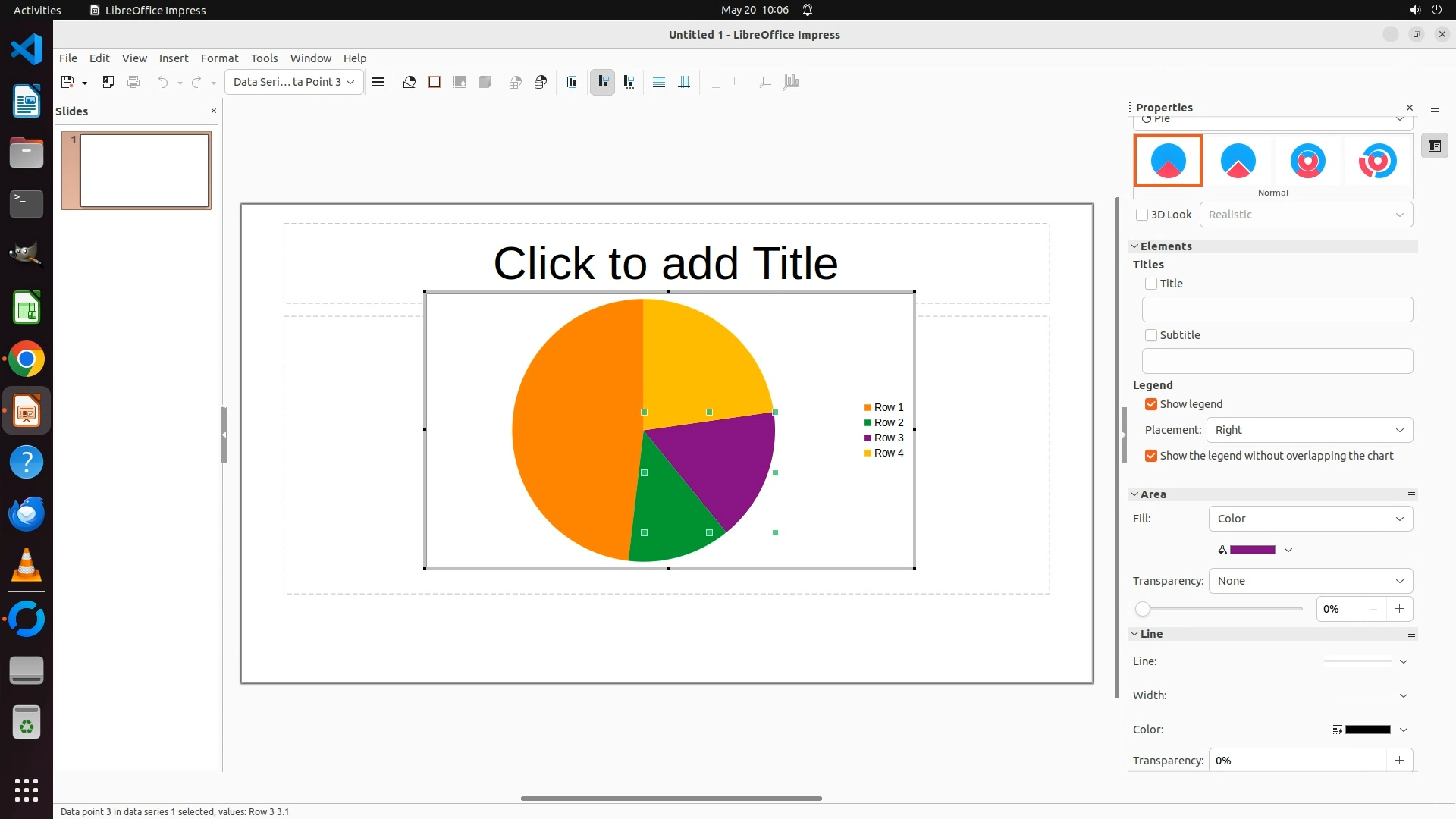Screen dimensions: 1456x819
Task: Open the Insert menu
Action: [x=173, y=58]
